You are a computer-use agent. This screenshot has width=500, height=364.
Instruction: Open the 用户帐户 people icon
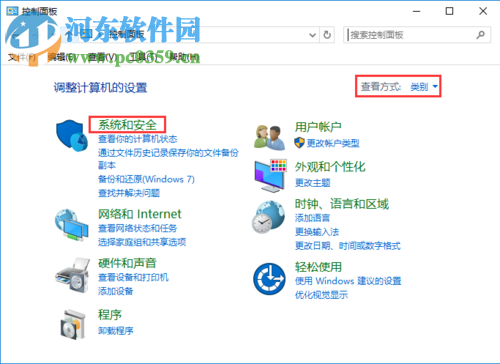point(269,137)
